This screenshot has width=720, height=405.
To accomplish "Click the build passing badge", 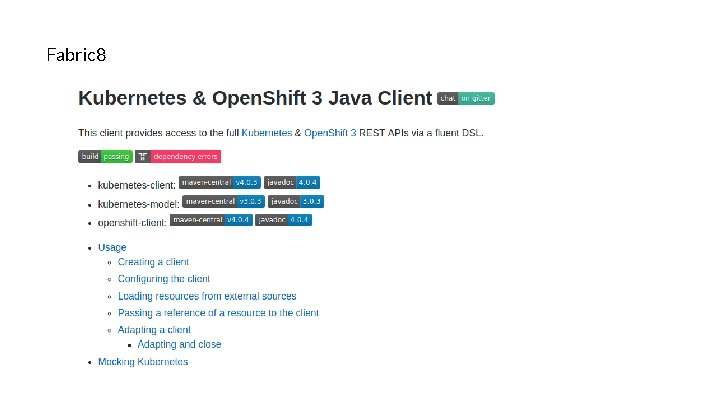I will [105, 157].
